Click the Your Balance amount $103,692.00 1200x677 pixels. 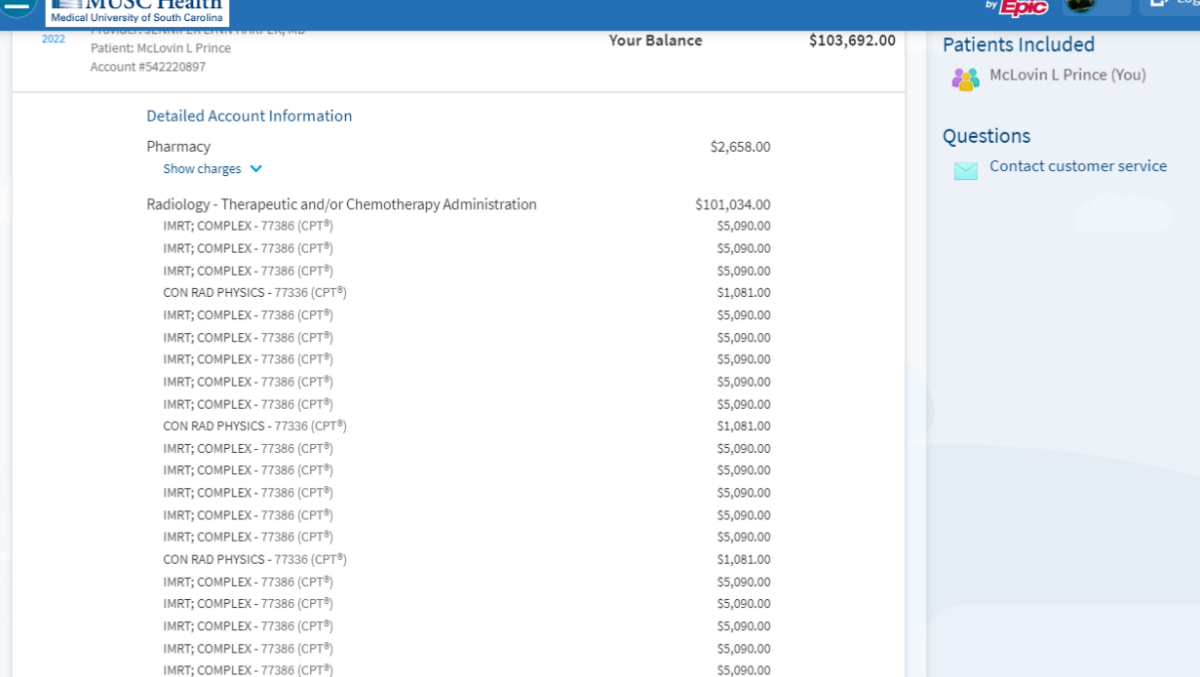851,41
